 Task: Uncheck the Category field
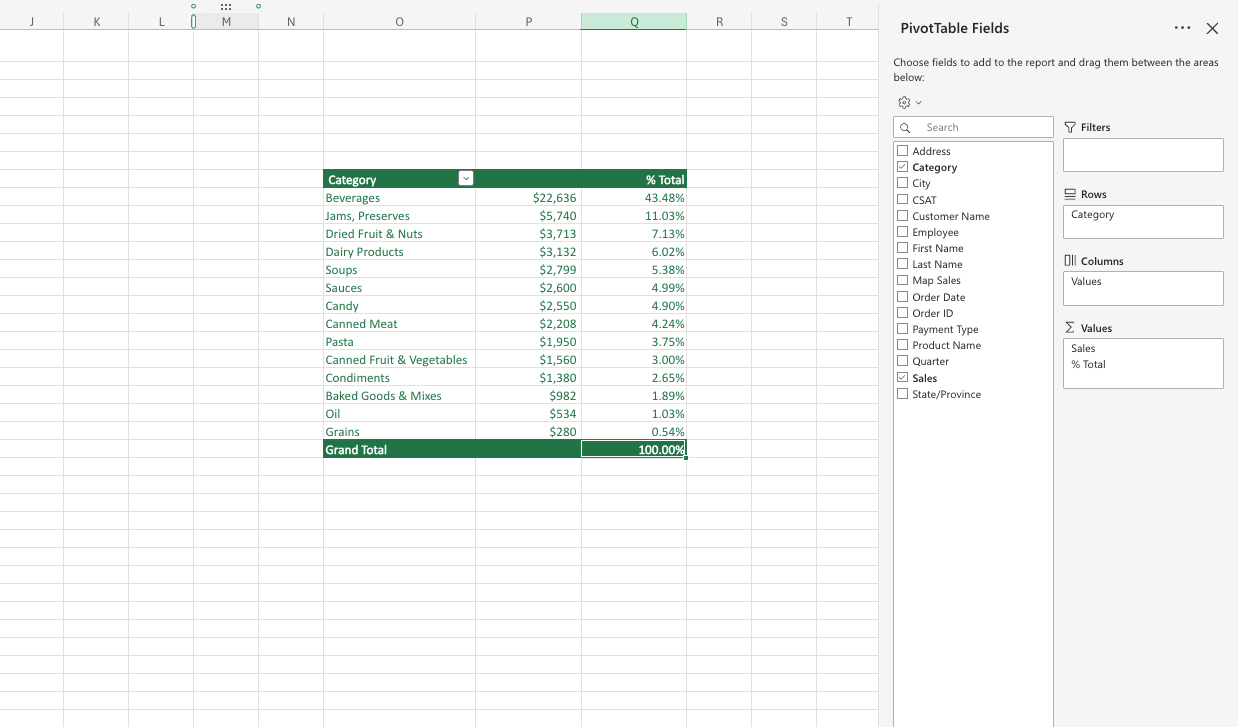click(903, 167)
